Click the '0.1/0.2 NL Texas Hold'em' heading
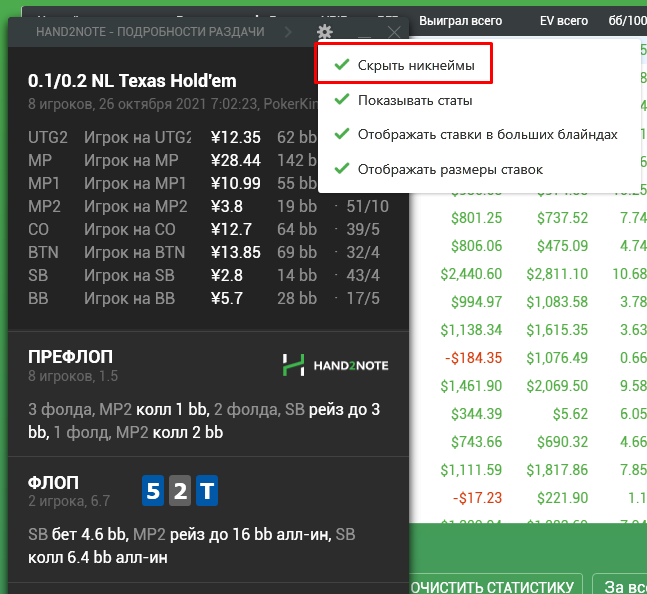Image resolution: width=647 pixels, height=594 pixels. [132, 81]
